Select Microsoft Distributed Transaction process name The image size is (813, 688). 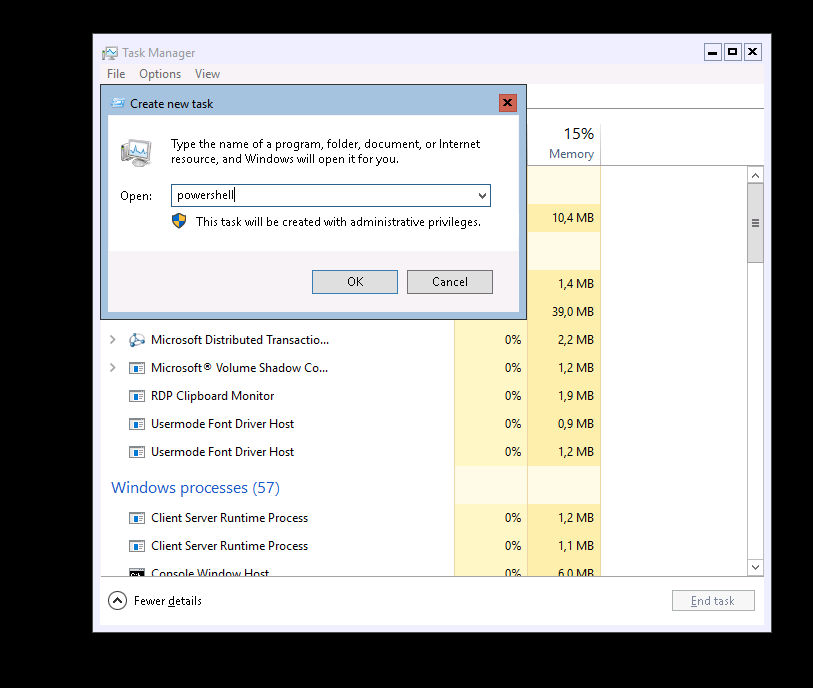240,340
